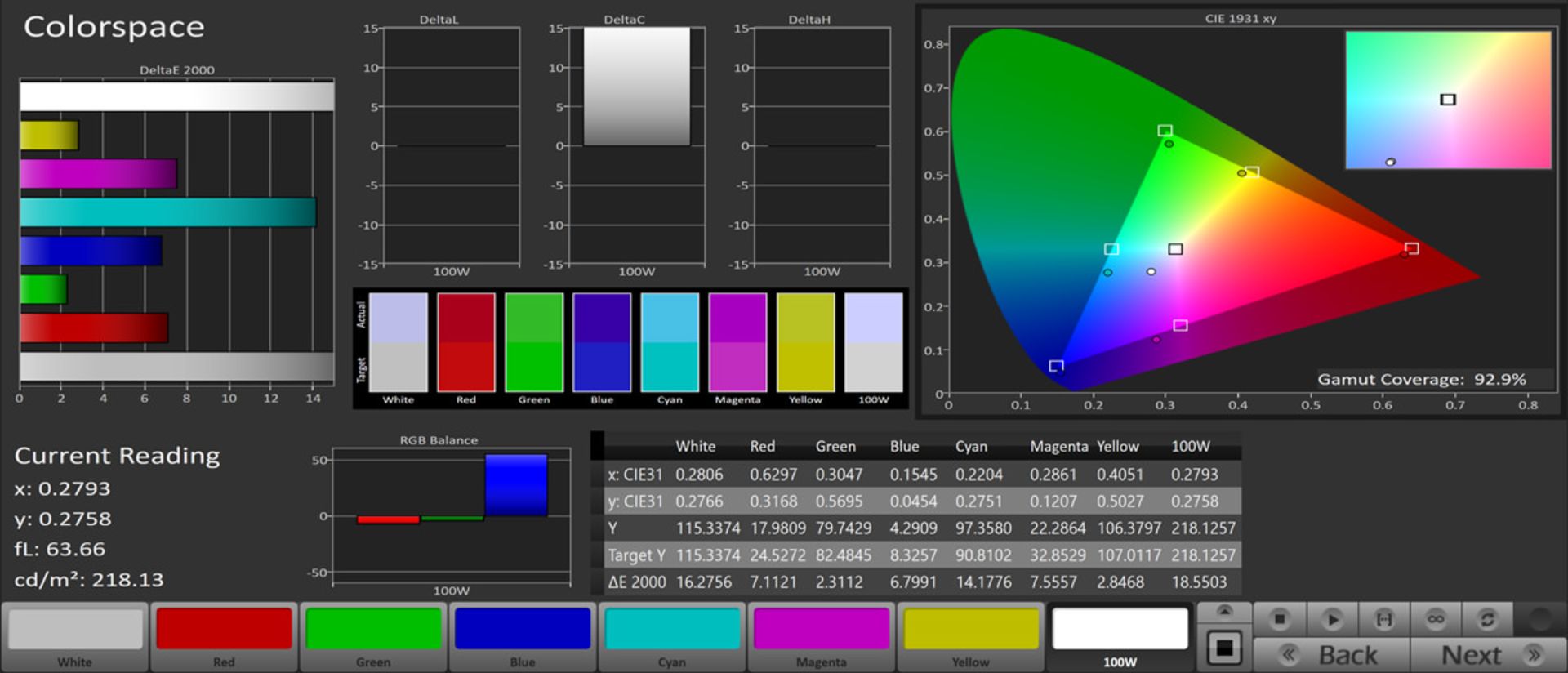This screenshot has width=1568, height=673.
Task: Click the circular-arrows refresh icon
Action: (1487, 620)
